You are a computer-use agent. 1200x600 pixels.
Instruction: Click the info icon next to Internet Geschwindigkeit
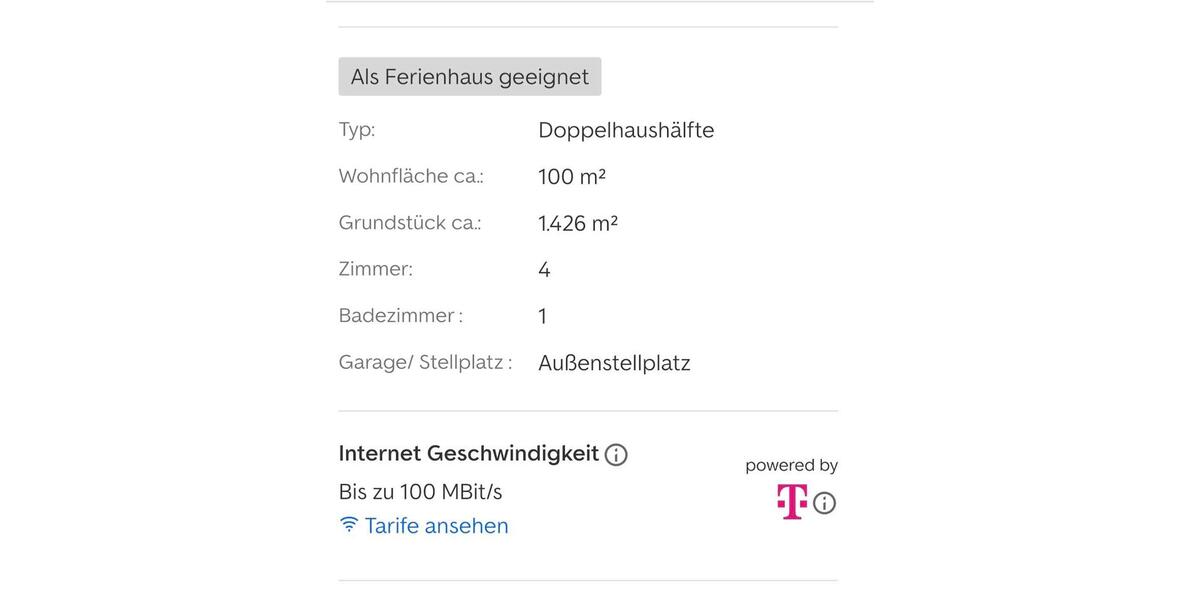coord(617,454)
